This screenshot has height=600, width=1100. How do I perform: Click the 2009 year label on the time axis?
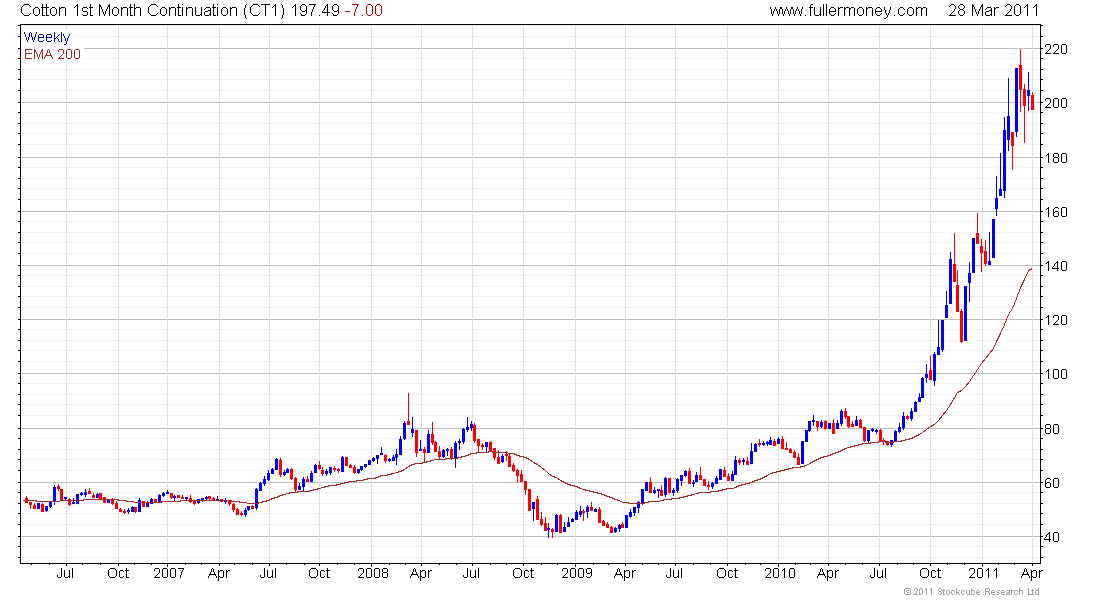pos(577,573)
